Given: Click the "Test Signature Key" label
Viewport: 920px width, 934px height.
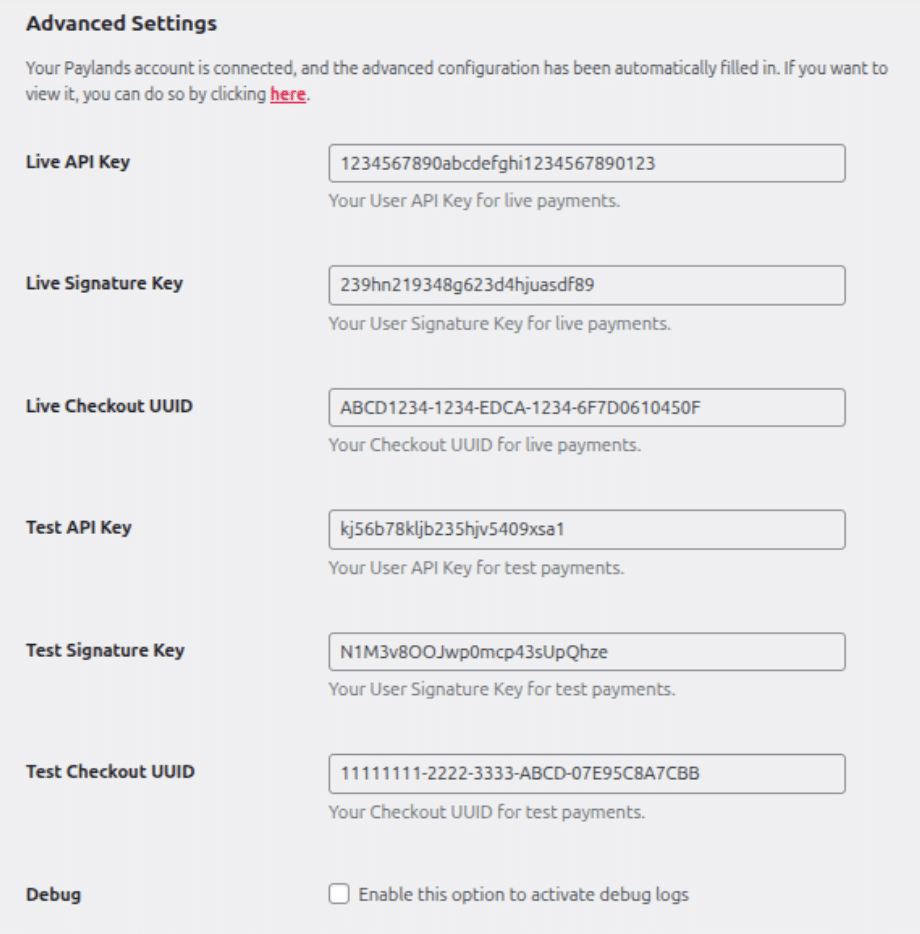Looking at the screenshot, I should [105, 650].
